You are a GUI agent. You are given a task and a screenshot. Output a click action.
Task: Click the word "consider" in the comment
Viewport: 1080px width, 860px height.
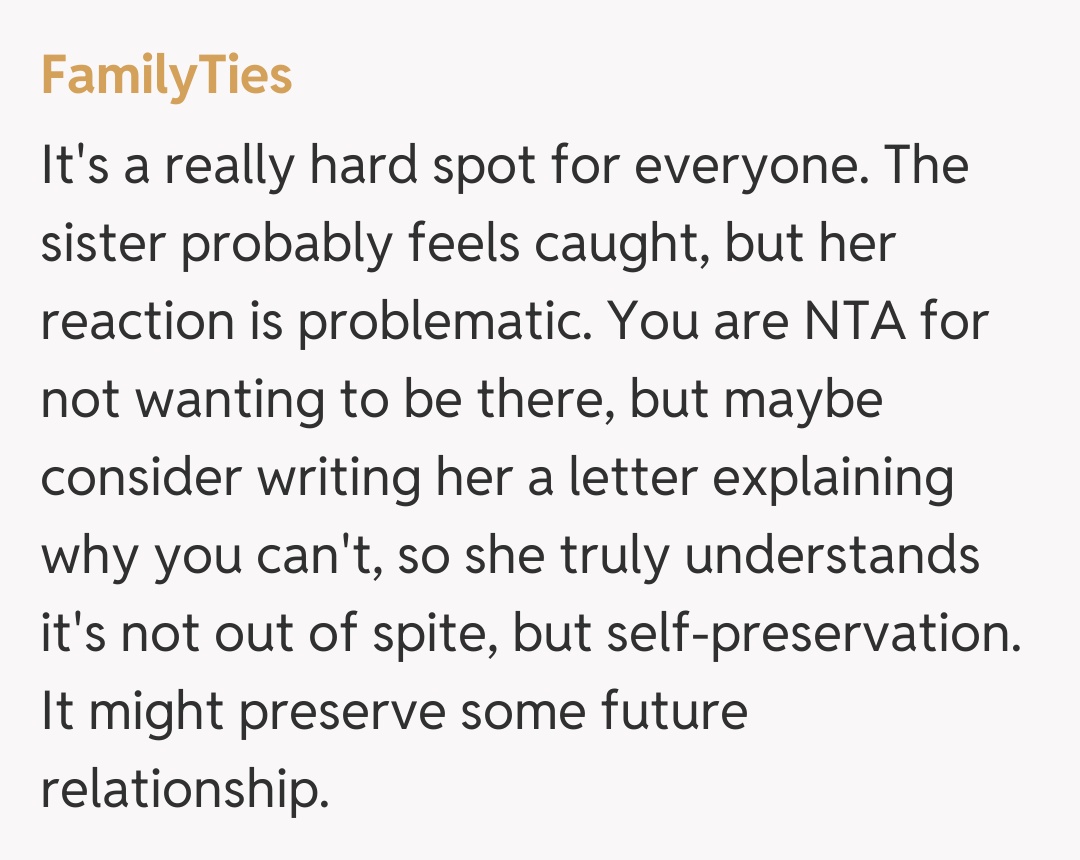(x=140, y=477)
